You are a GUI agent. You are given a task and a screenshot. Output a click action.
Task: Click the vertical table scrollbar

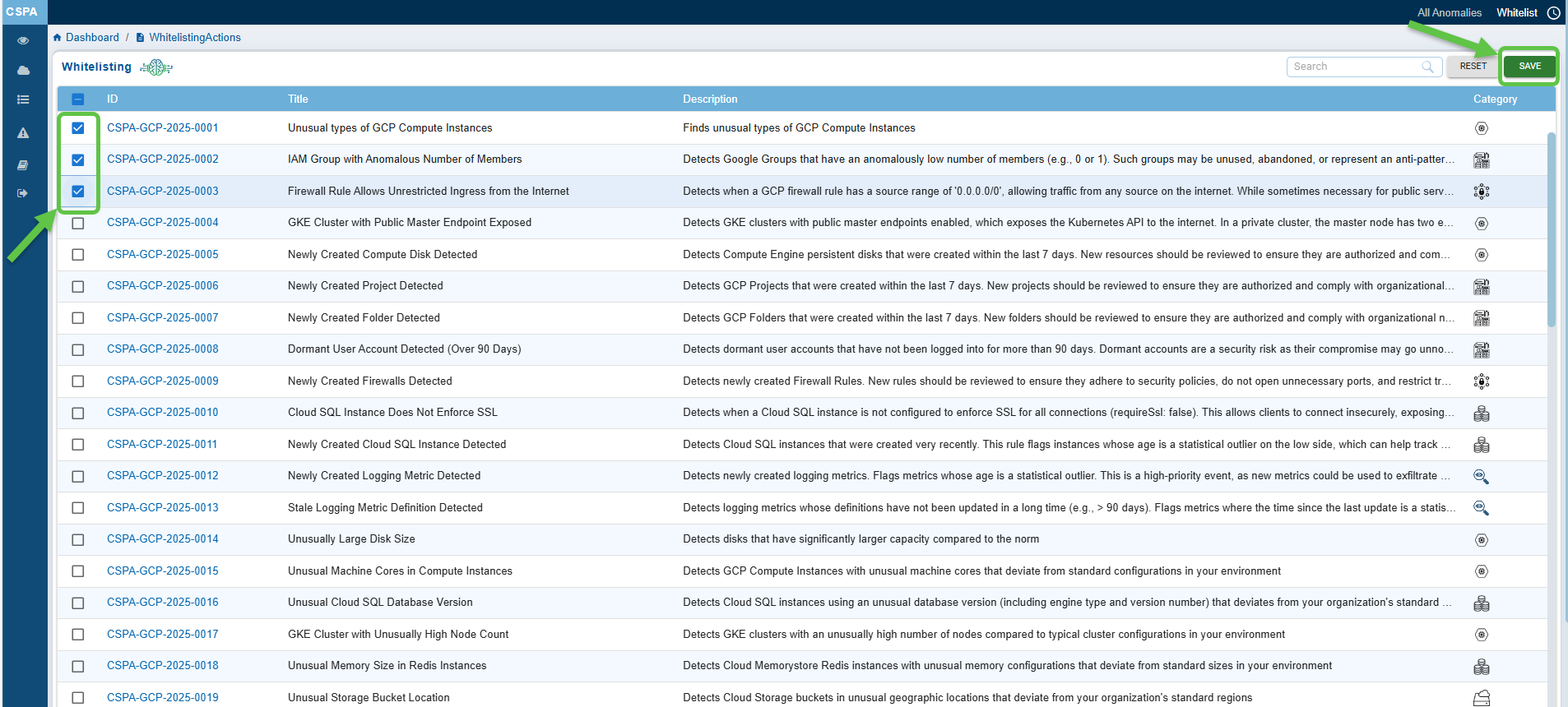point(1551,230)
